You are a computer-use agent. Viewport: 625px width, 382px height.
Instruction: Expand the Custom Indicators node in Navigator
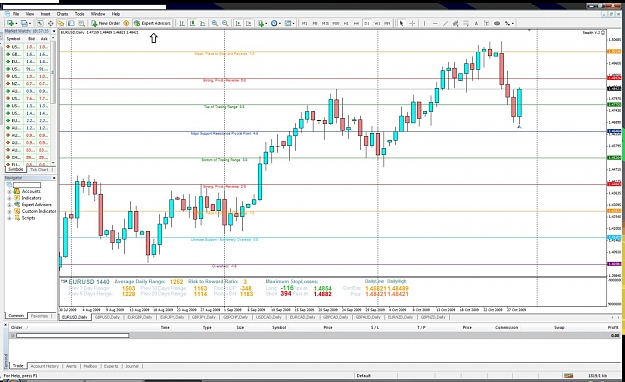click(9, 211)
